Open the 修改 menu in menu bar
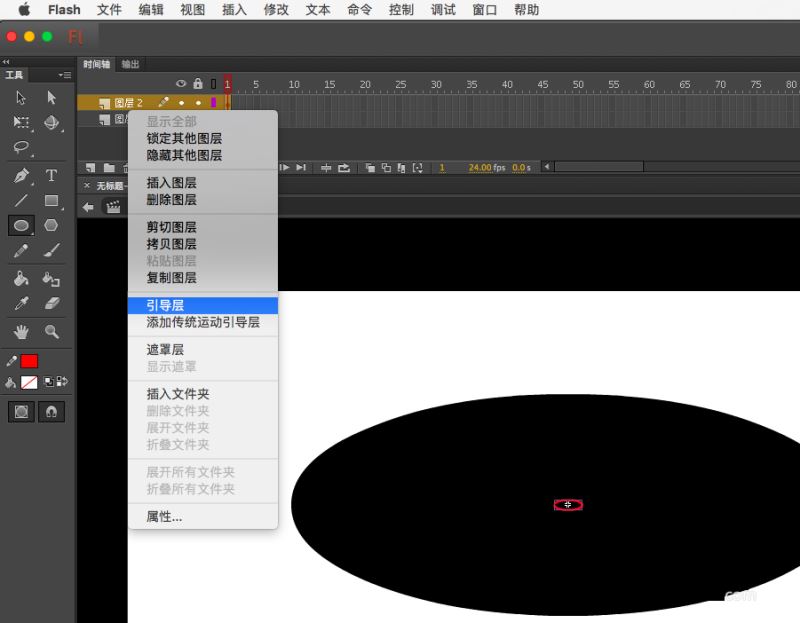This screenshot has width=800, height=623. tap(276, 10)
